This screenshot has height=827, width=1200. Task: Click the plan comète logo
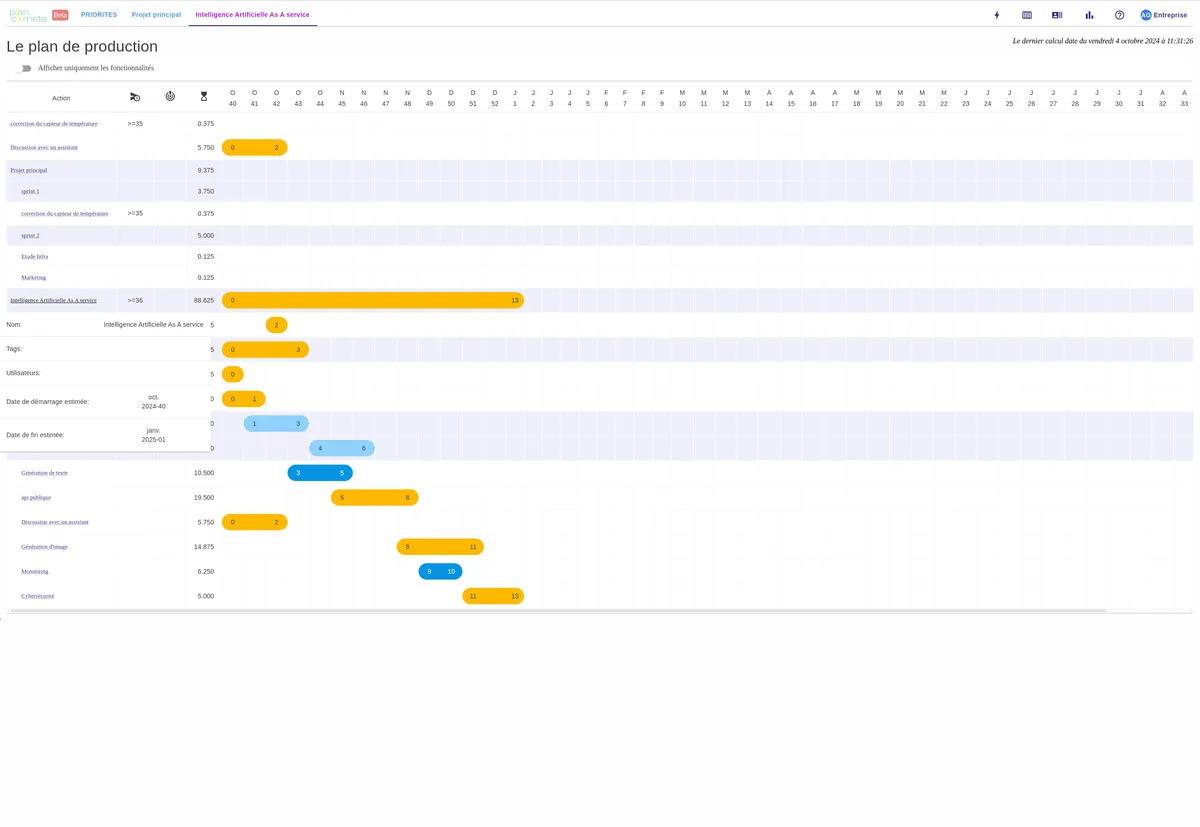28,15
